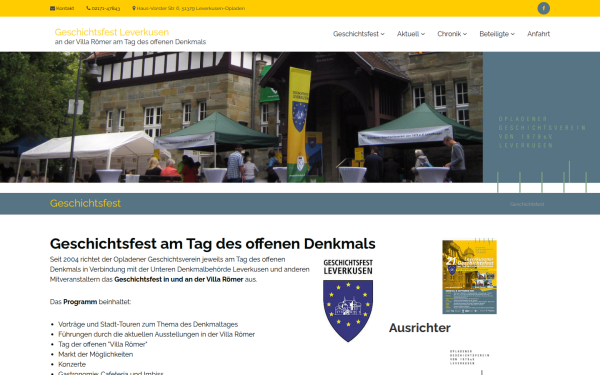Click the phone number 02171-47843

[x=106, y=8]
